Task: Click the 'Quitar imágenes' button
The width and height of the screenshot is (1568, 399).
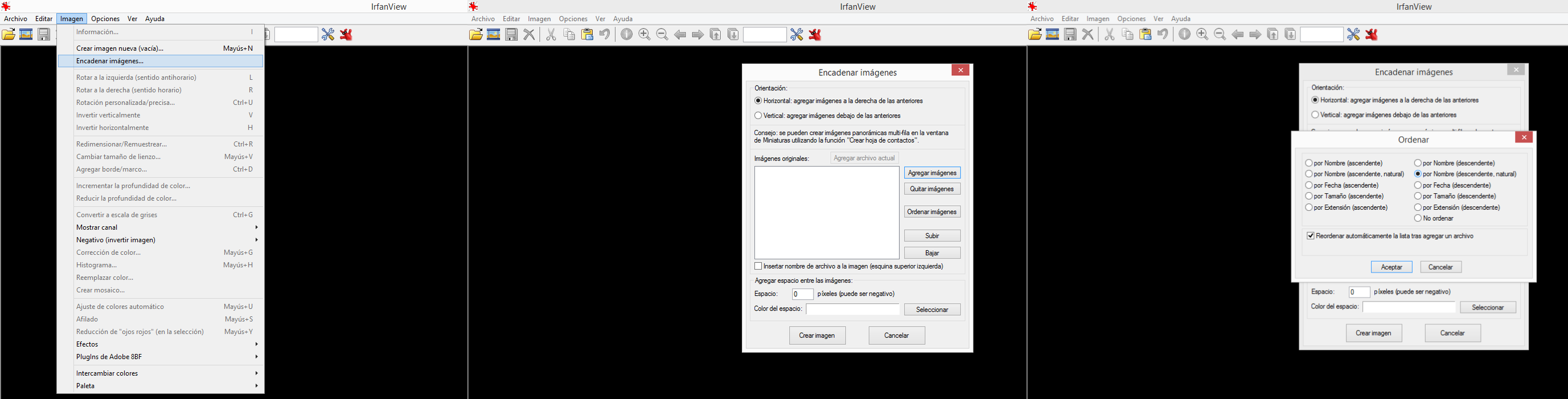Action: pos(933,189)
